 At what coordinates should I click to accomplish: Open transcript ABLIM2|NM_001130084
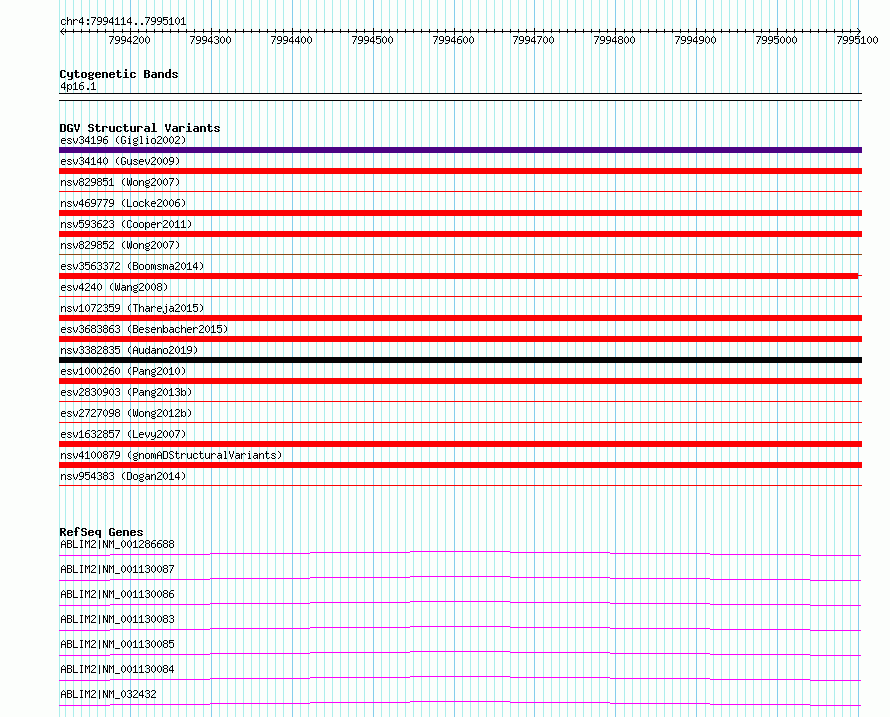(x=117, y=669)
